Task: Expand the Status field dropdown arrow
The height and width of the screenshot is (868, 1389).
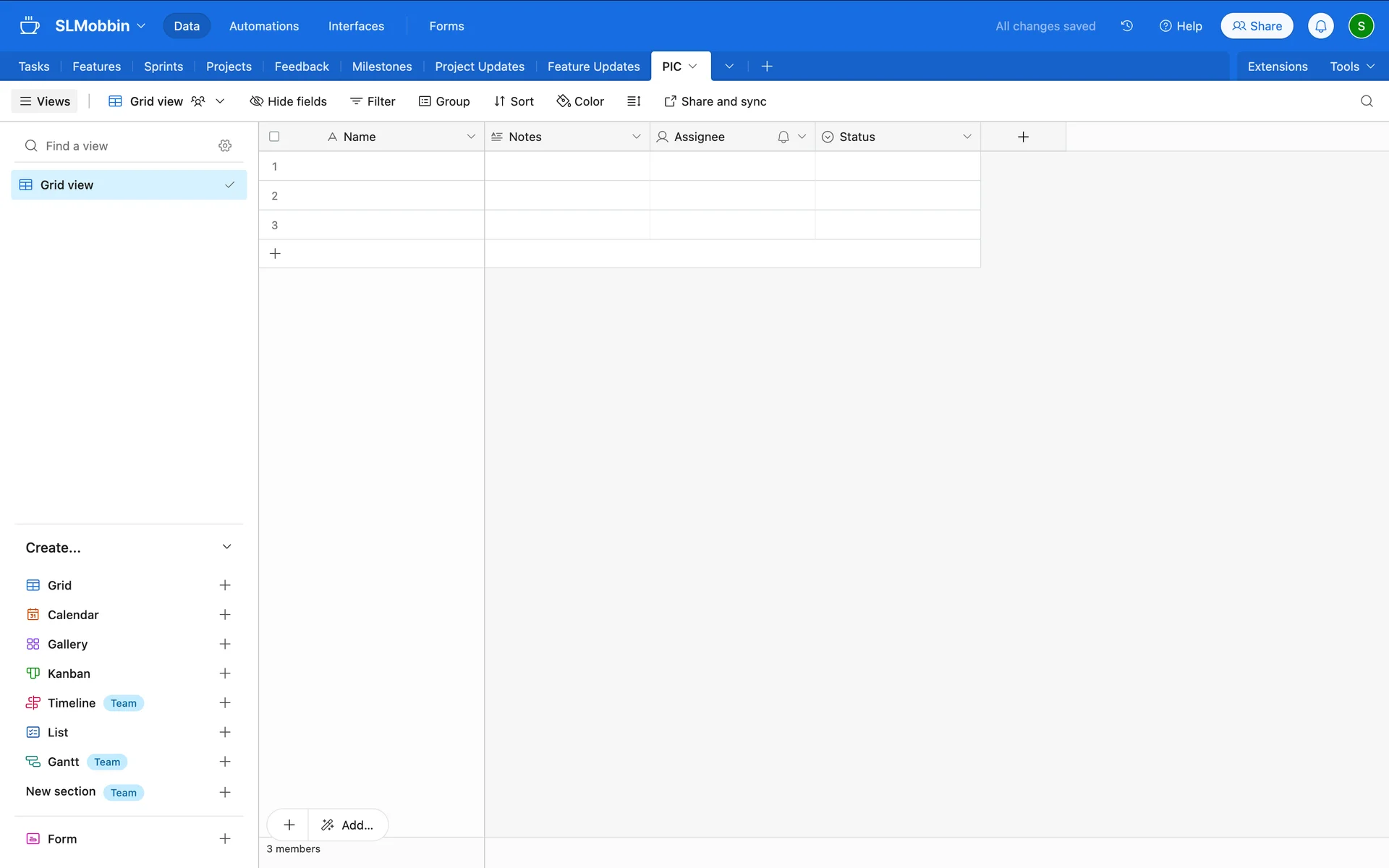Action: tap(967, 137)
